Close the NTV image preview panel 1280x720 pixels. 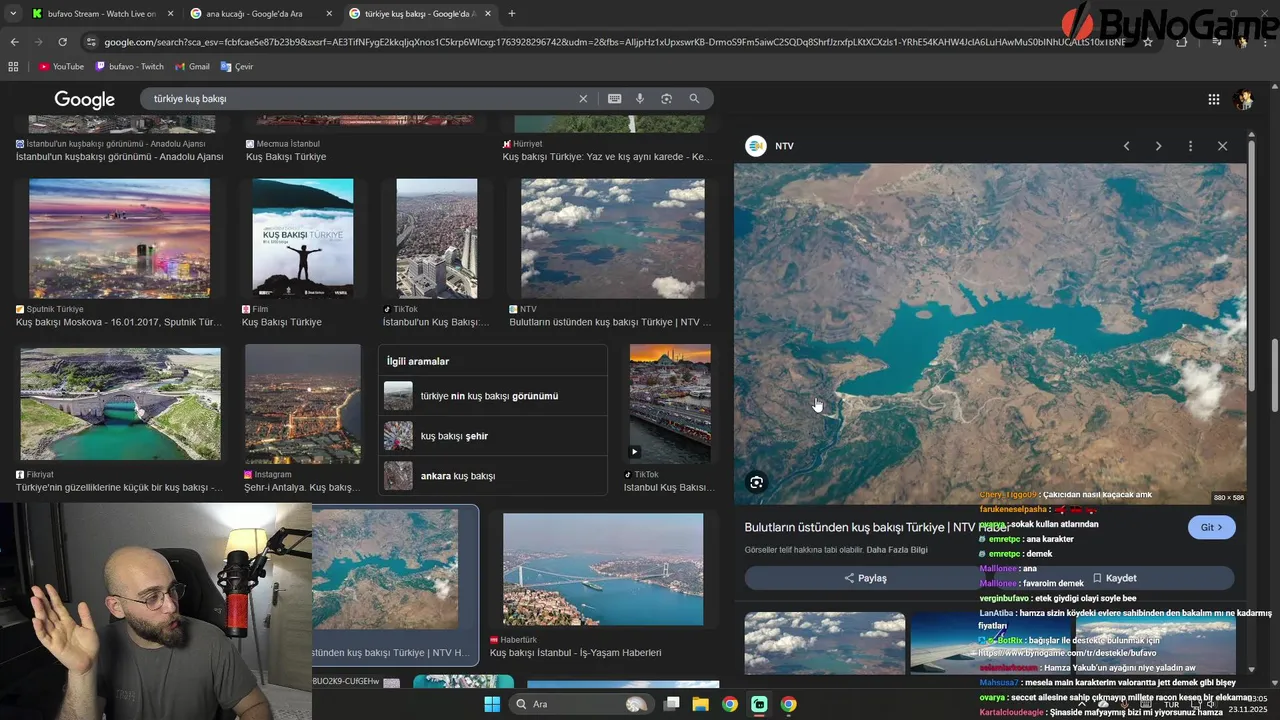point(1222,146)
